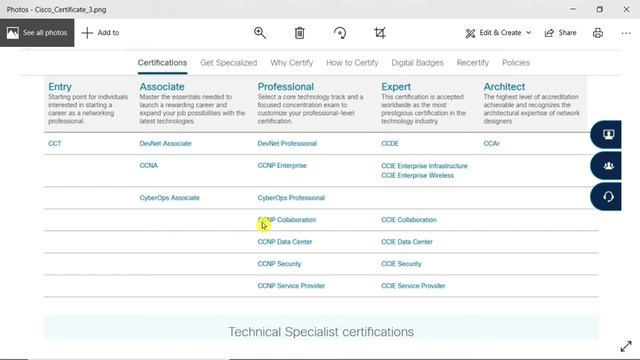Open the DevNet Professional link
This screenshot has height=360, width=640.
(287, 143)
